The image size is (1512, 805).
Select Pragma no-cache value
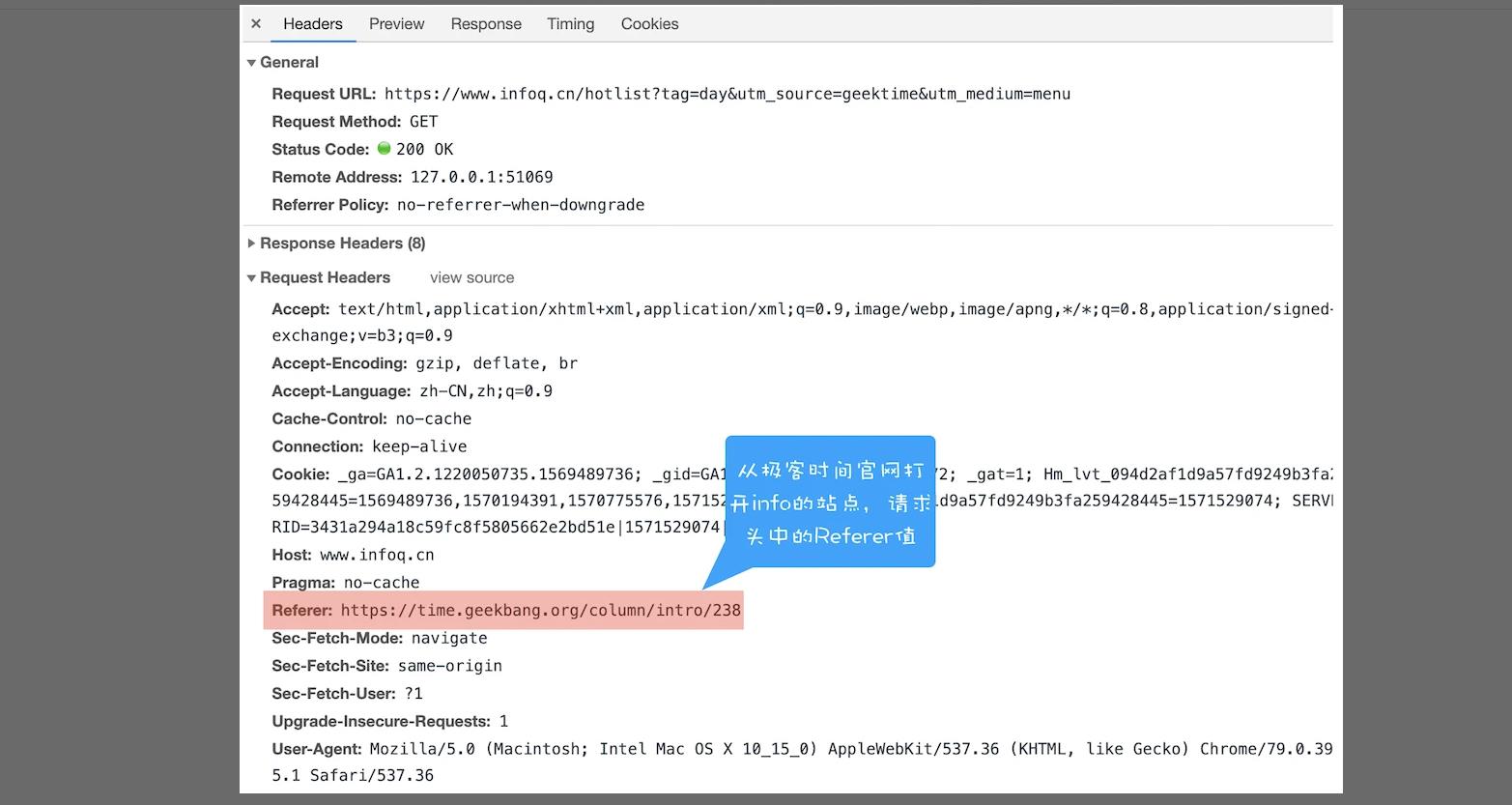click(x=382, y=583)
